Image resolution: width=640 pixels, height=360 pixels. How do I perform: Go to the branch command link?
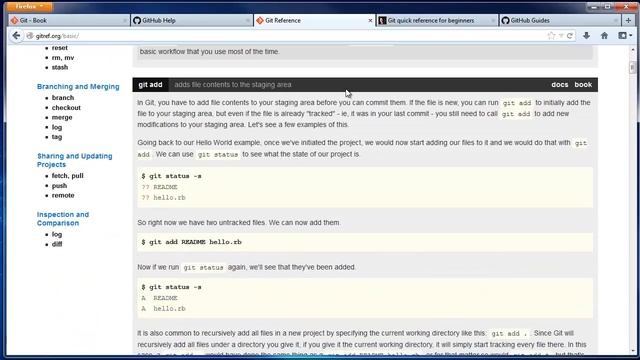pos(63,98)
